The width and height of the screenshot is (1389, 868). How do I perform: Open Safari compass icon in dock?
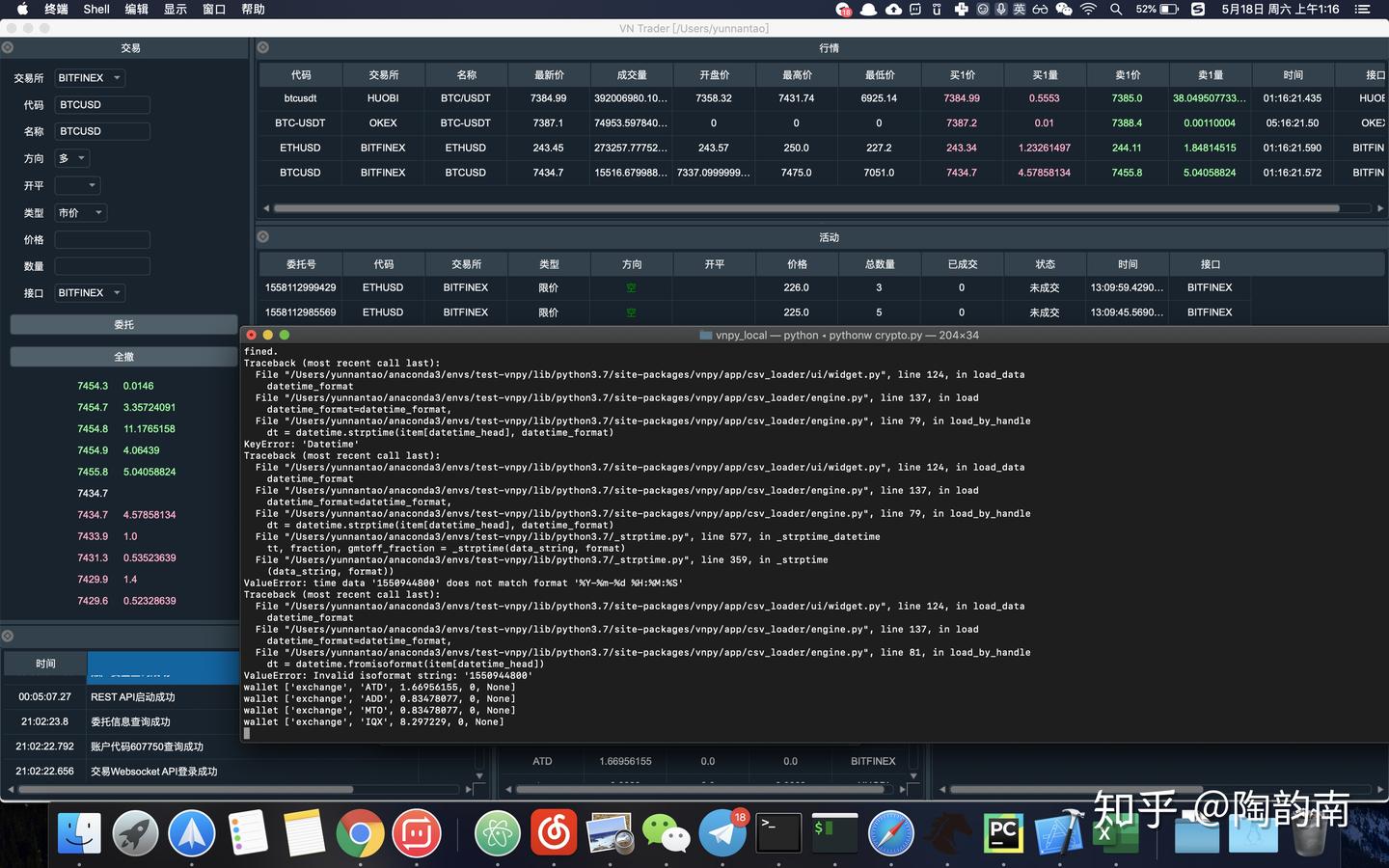(x=890, y=833)
